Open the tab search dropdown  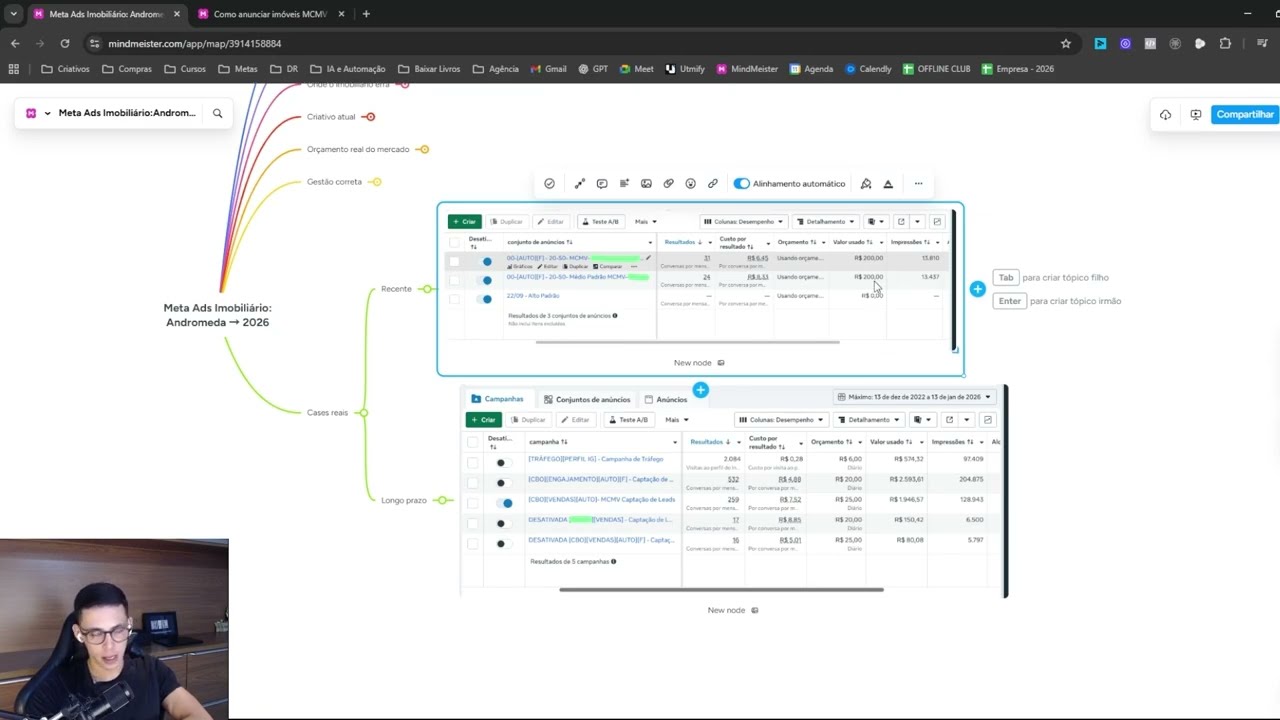[13, 14]
